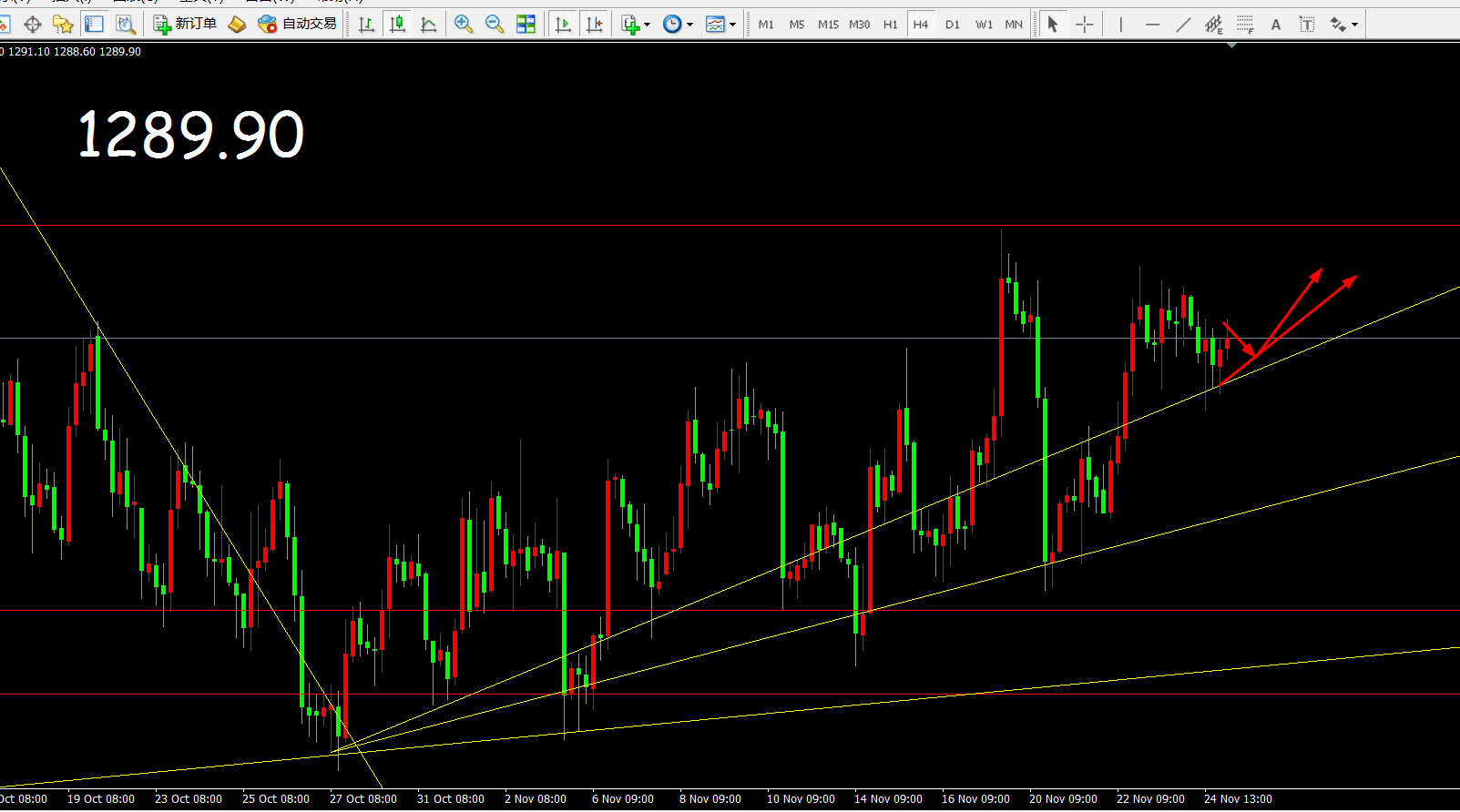
Task: Pick the Fibonacci Retracement tool
Action: pos(1245,25)
